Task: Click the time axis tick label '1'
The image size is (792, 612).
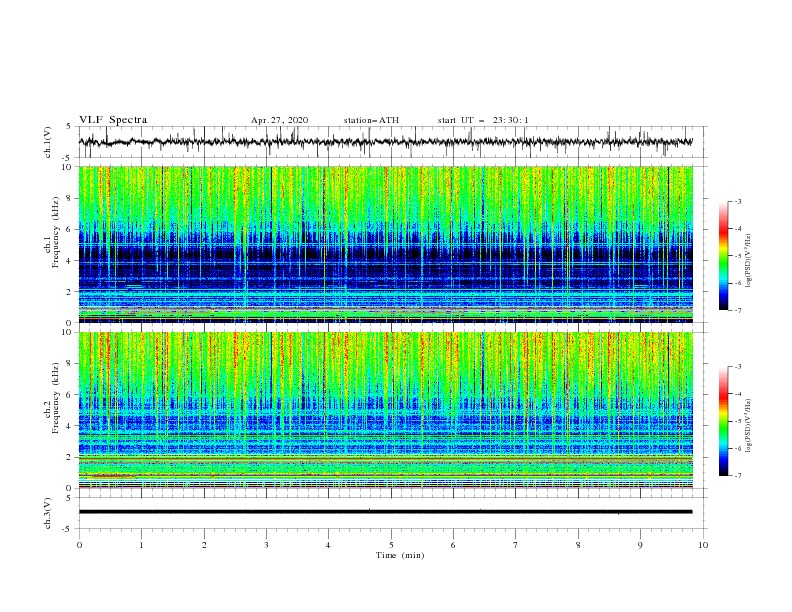Action: click(x=141, y=545)
